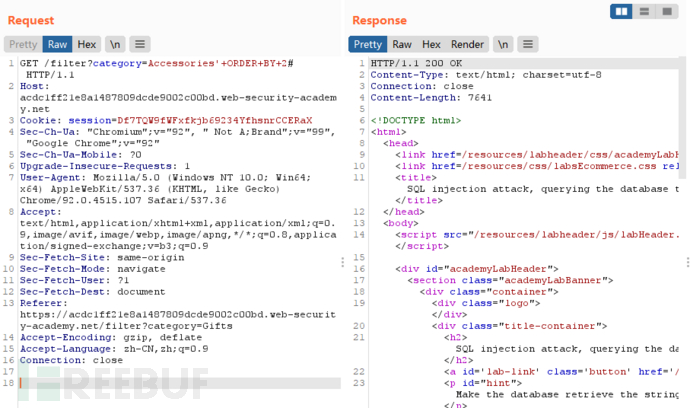690x408 pixels.
Task: Click the <p id="hint"> line
Action: click(x=483, y=384)
